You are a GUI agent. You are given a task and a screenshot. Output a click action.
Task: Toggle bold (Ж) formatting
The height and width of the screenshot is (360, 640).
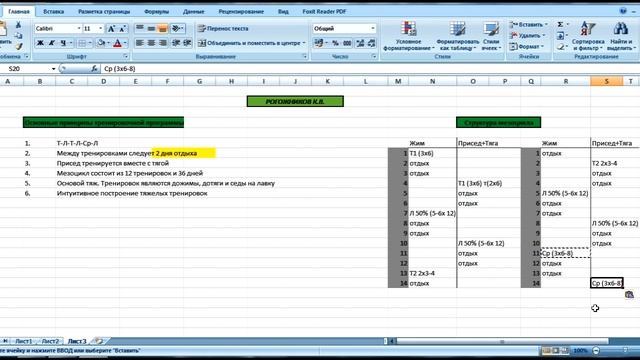[40, 43]
